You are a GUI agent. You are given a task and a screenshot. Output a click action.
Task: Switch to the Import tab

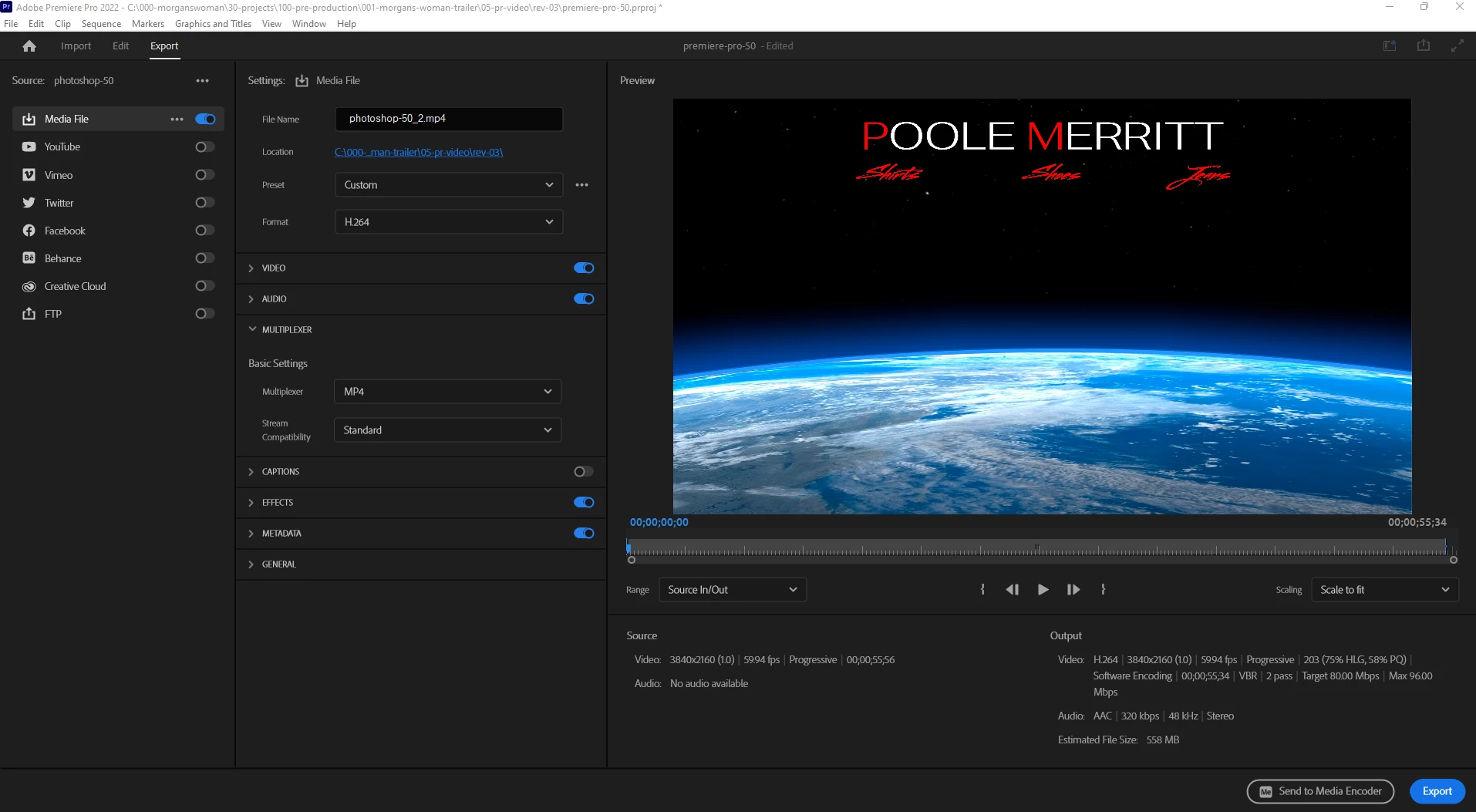pyautogui.click(x=76, y=46)
